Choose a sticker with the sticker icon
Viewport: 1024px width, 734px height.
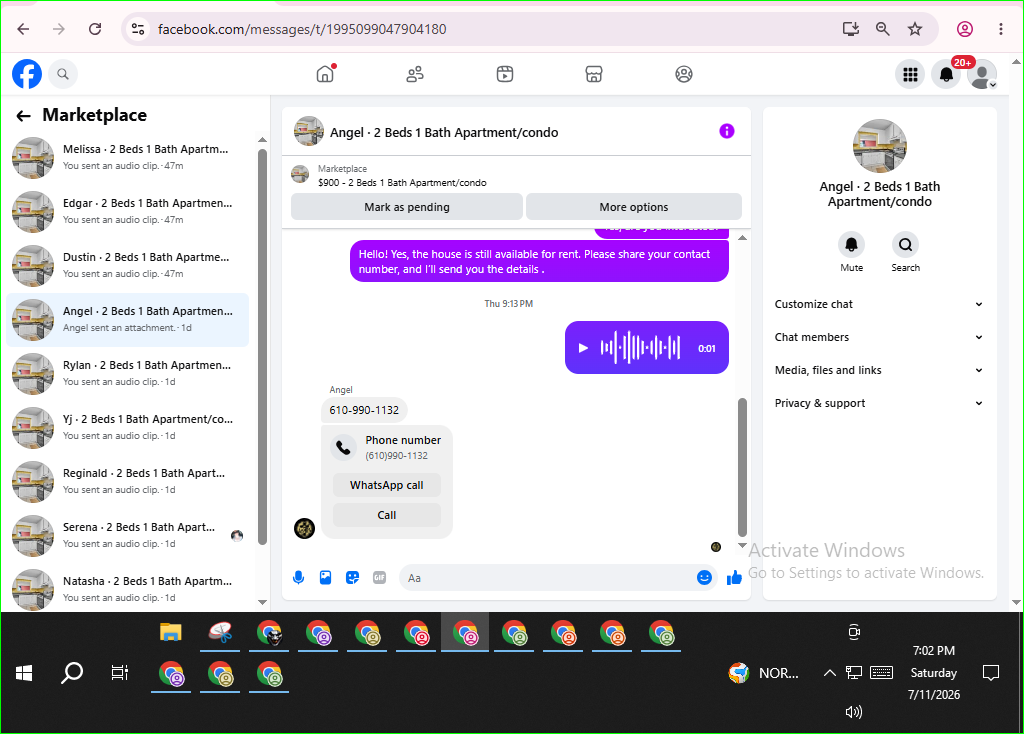pos(353,577)
